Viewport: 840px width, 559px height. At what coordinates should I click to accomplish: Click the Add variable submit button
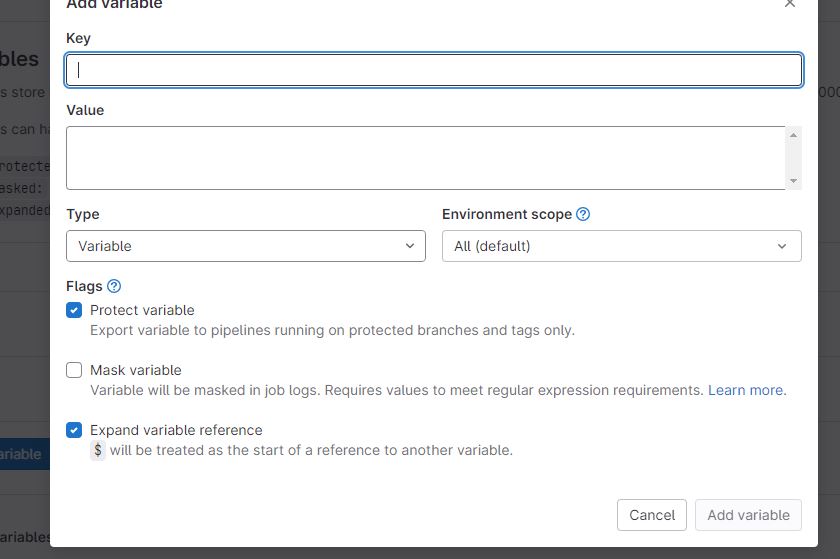coord(748,515)
